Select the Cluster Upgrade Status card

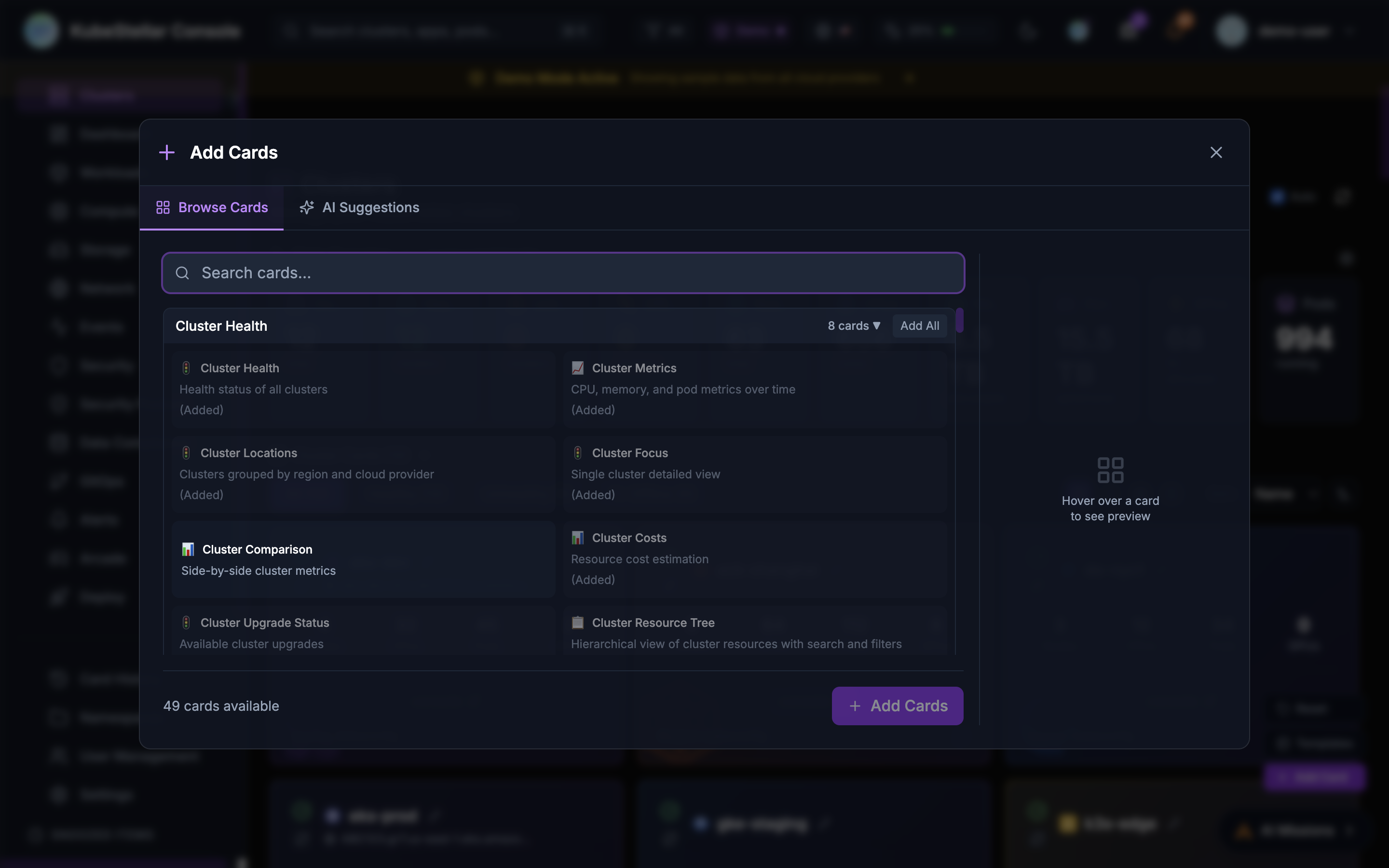363,633
